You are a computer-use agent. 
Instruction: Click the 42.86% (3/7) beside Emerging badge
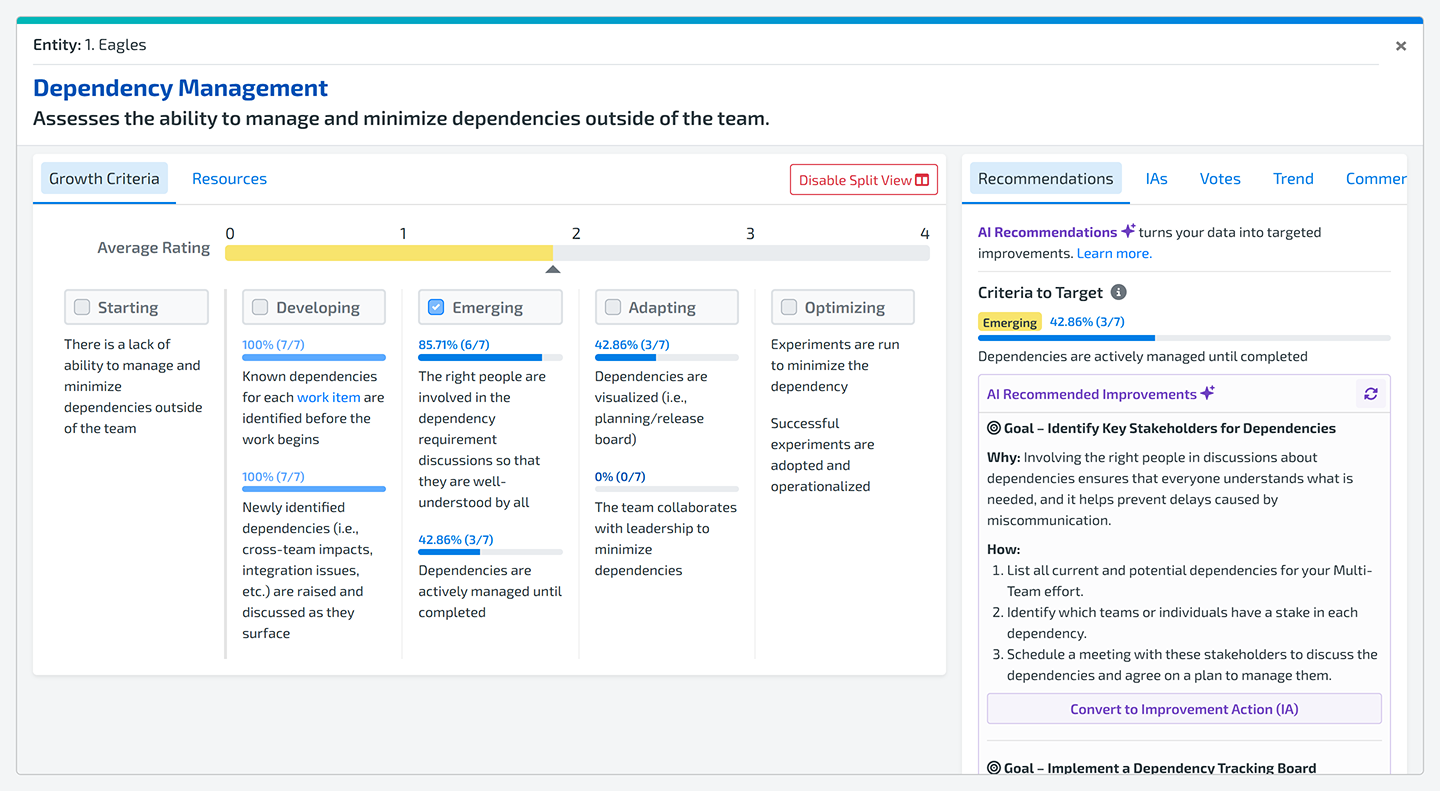1087,322
